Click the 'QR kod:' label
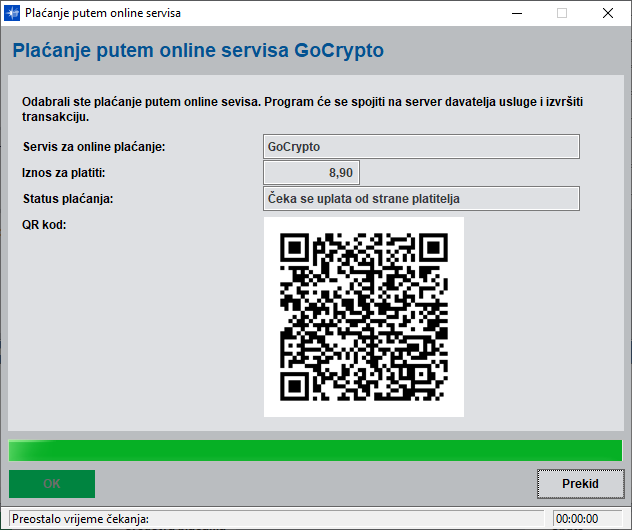This screenshot has height=530, width=632. pyautogui.click(x=44, y=224)
